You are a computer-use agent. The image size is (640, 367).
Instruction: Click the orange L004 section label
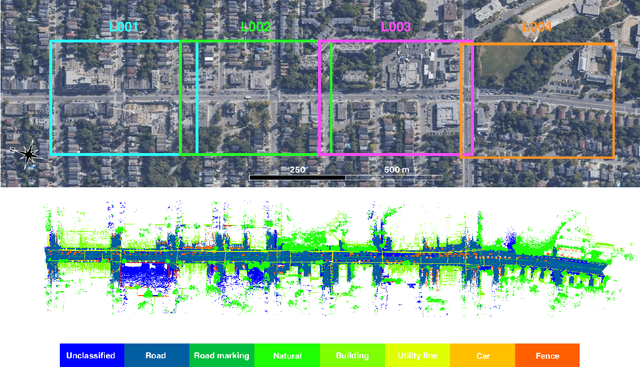click(537, 27)
